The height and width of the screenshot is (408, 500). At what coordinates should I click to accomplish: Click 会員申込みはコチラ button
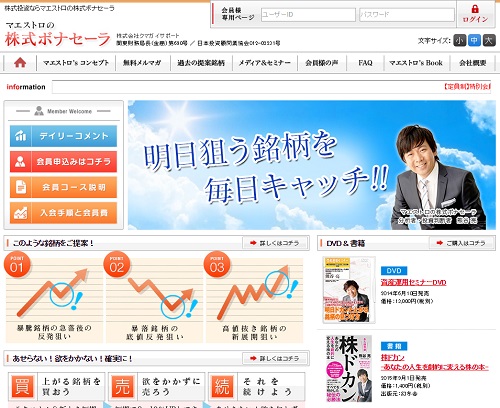click(63, 162)
